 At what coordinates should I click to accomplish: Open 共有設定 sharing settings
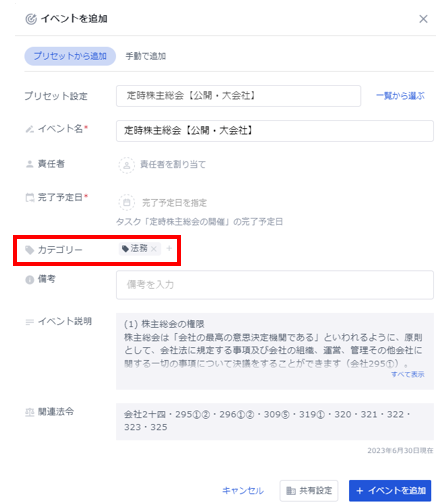click(309, 491)
